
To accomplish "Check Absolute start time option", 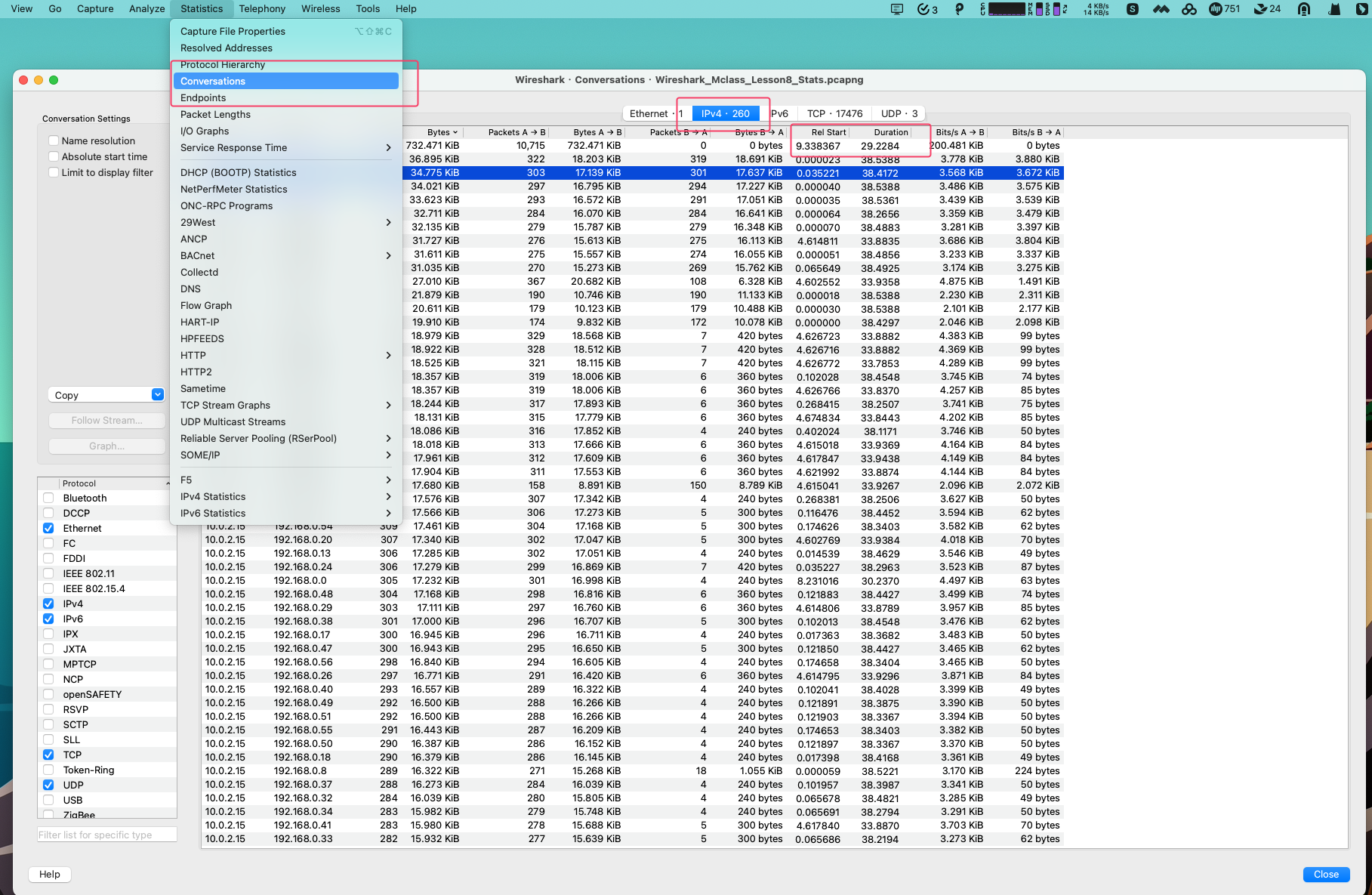I will [54, 156].
